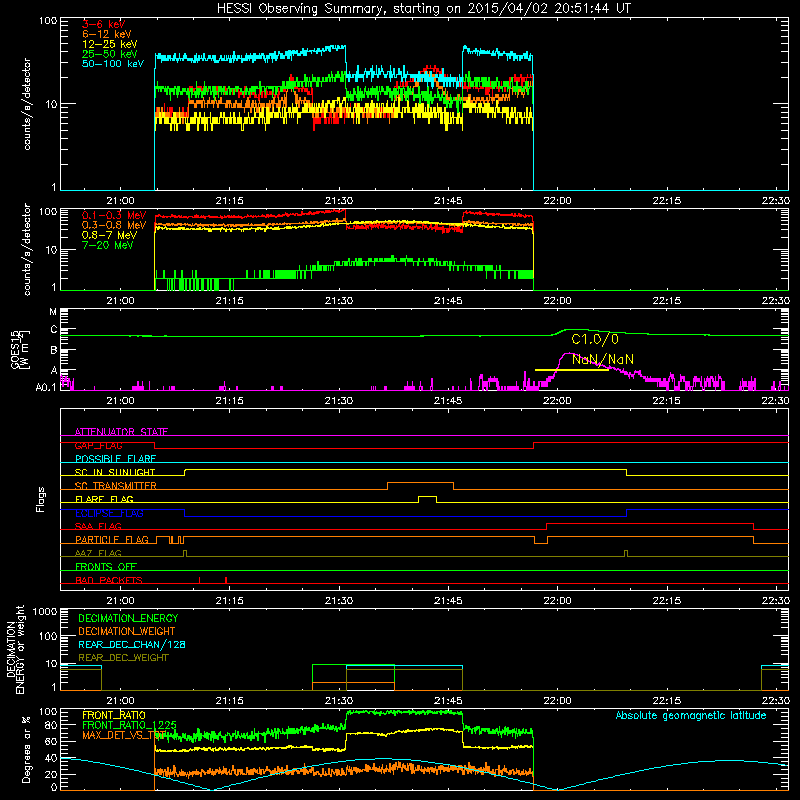
Task: Click the 0.1-0.3 MeV legend label
Action: point(114,215)
